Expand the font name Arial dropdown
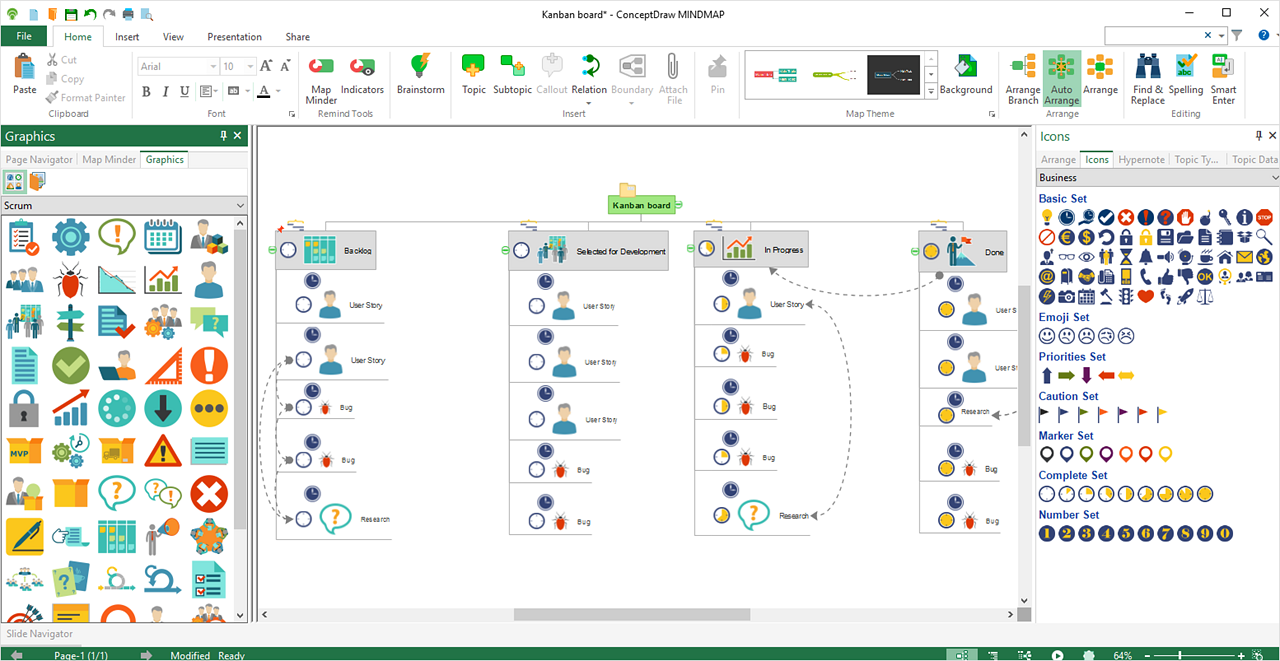This screenshot has width=1280, height=661. (x=213, y=67)
